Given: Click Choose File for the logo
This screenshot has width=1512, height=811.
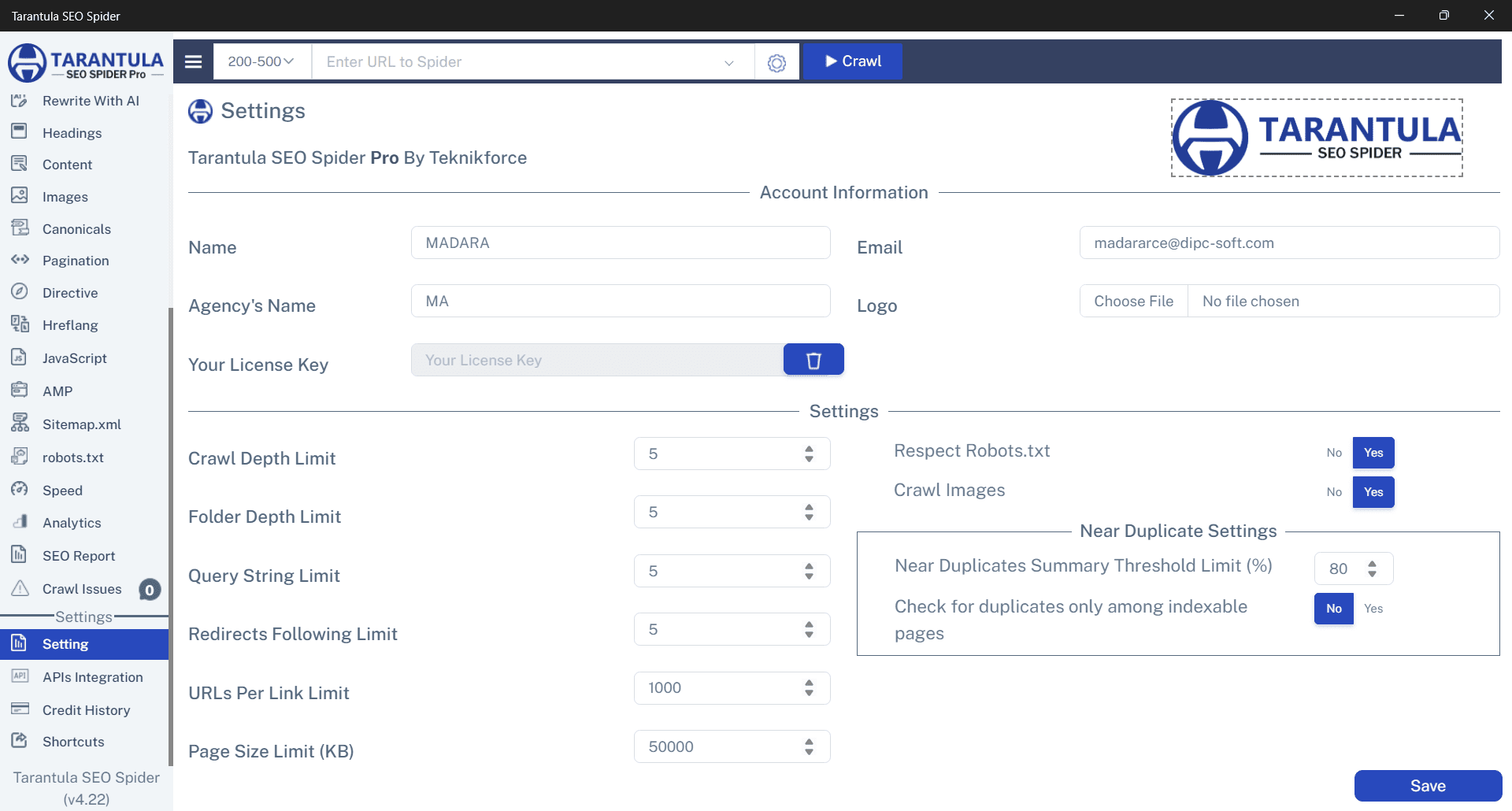Looking at the screenshot, I should 1133,302.
